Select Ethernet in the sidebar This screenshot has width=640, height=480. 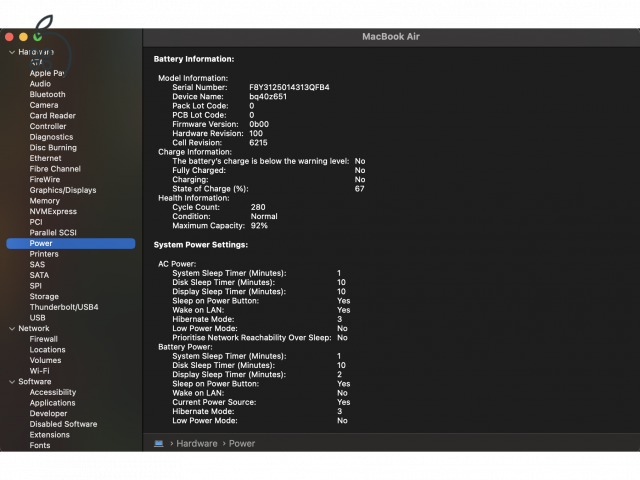click(x=45, y=158)
